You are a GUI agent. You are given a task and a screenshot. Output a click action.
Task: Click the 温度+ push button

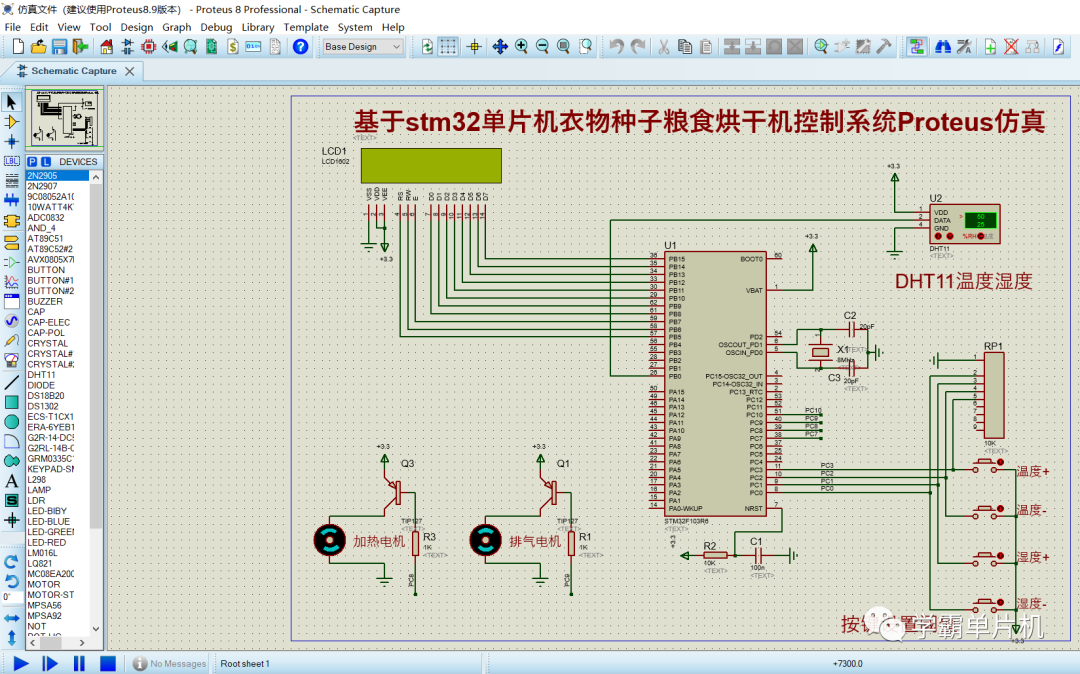coord(988,467)
